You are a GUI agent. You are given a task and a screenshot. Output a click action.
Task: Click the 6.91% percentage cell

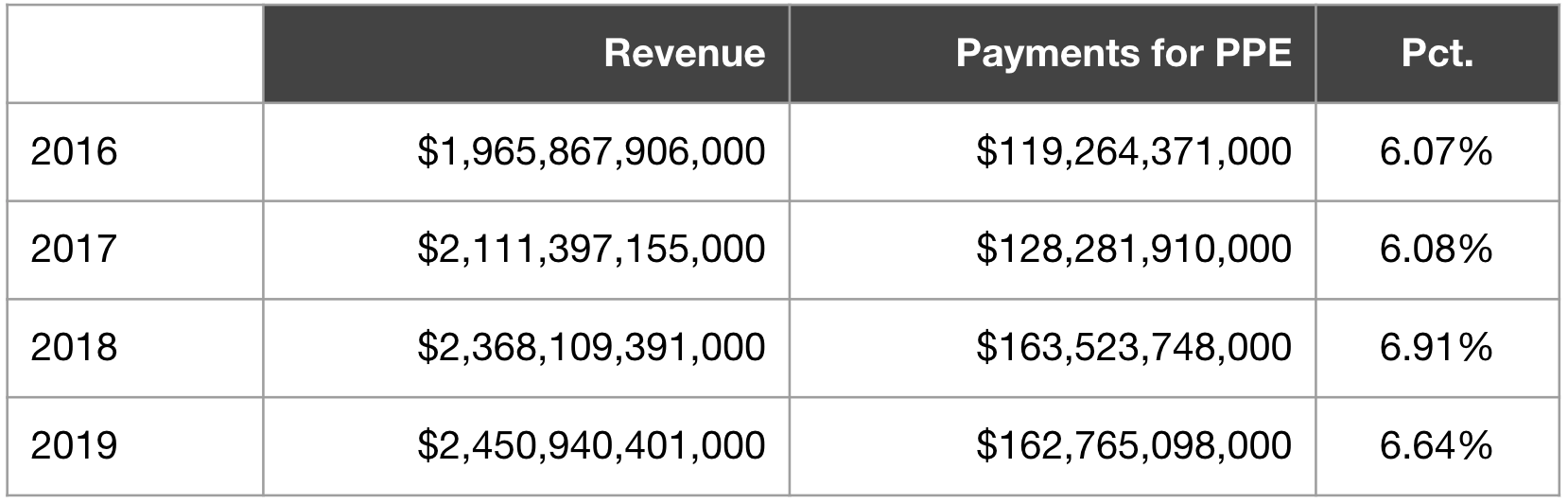pyautogui.click(x=1436, y=347)
